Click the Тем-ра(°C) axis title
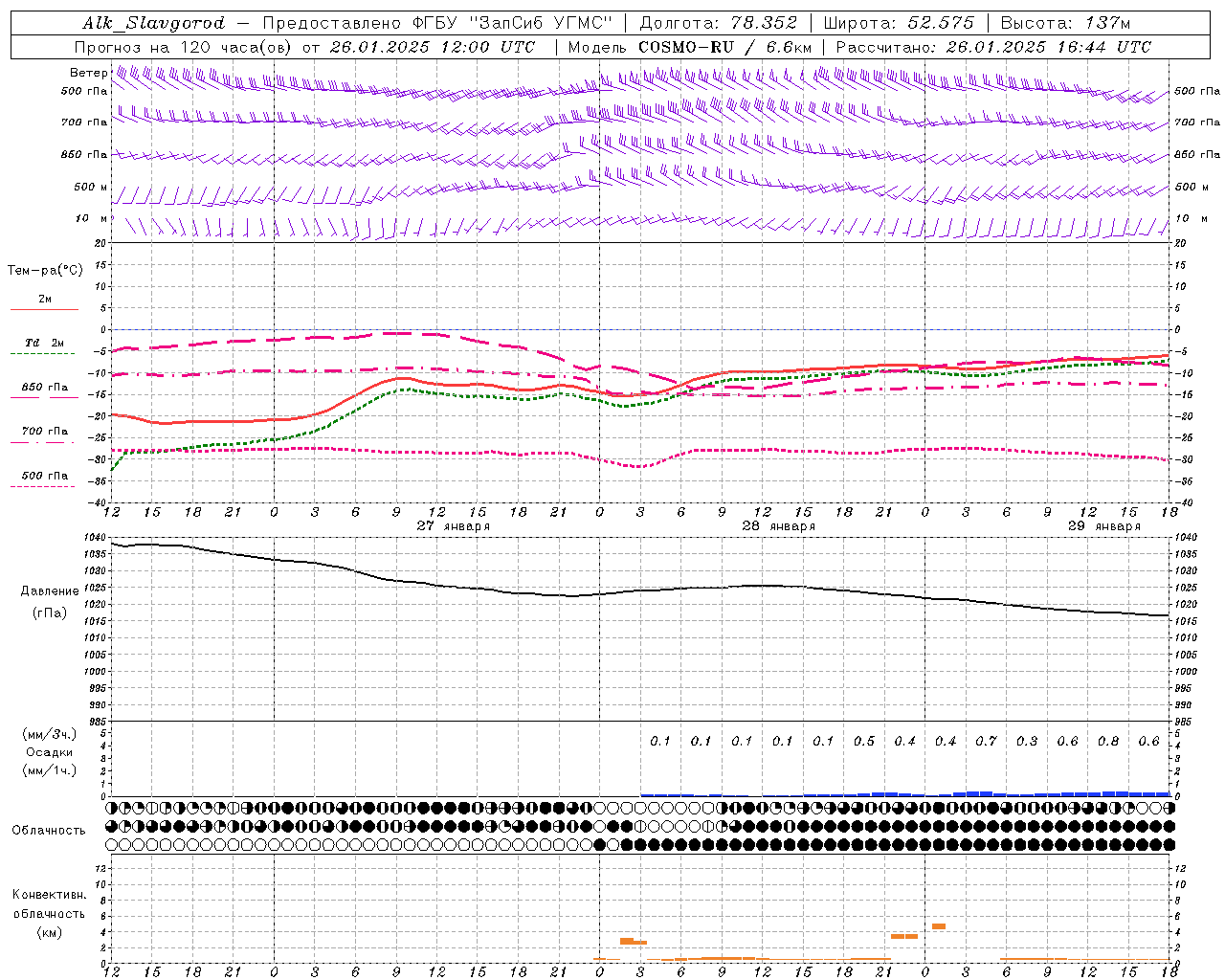Screen dimensions: 1225x980 tap(45, 270)
